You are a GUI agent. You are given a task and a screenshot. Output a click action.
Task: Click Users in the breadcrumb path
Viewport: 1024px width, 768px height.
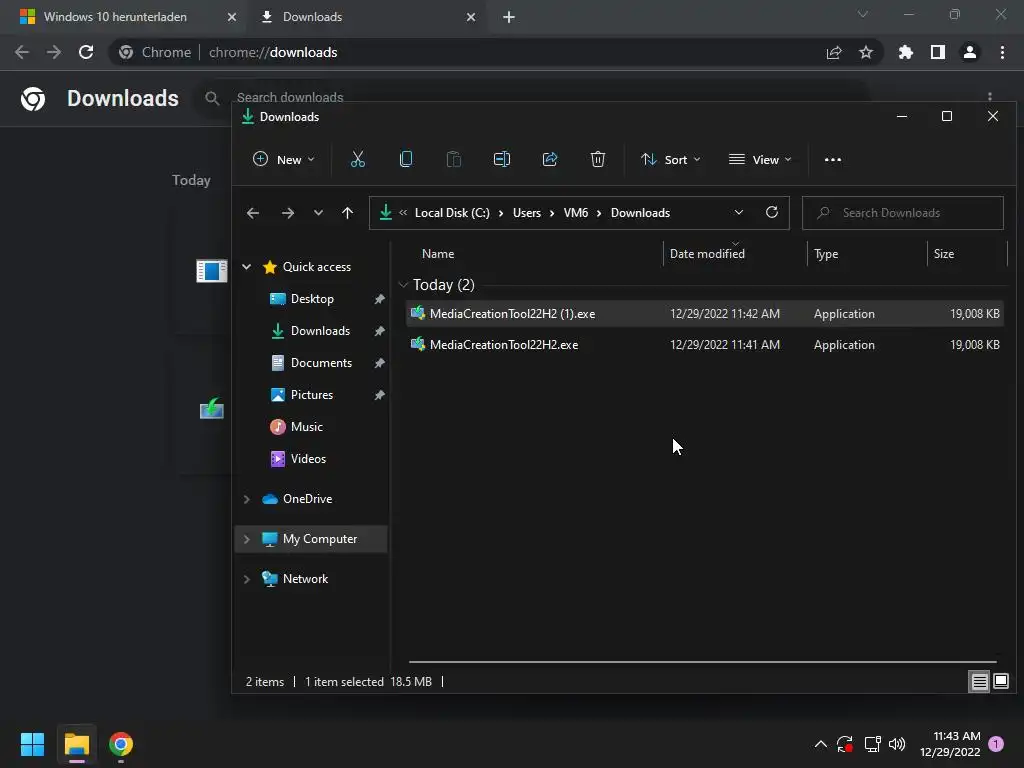[526, 213]
